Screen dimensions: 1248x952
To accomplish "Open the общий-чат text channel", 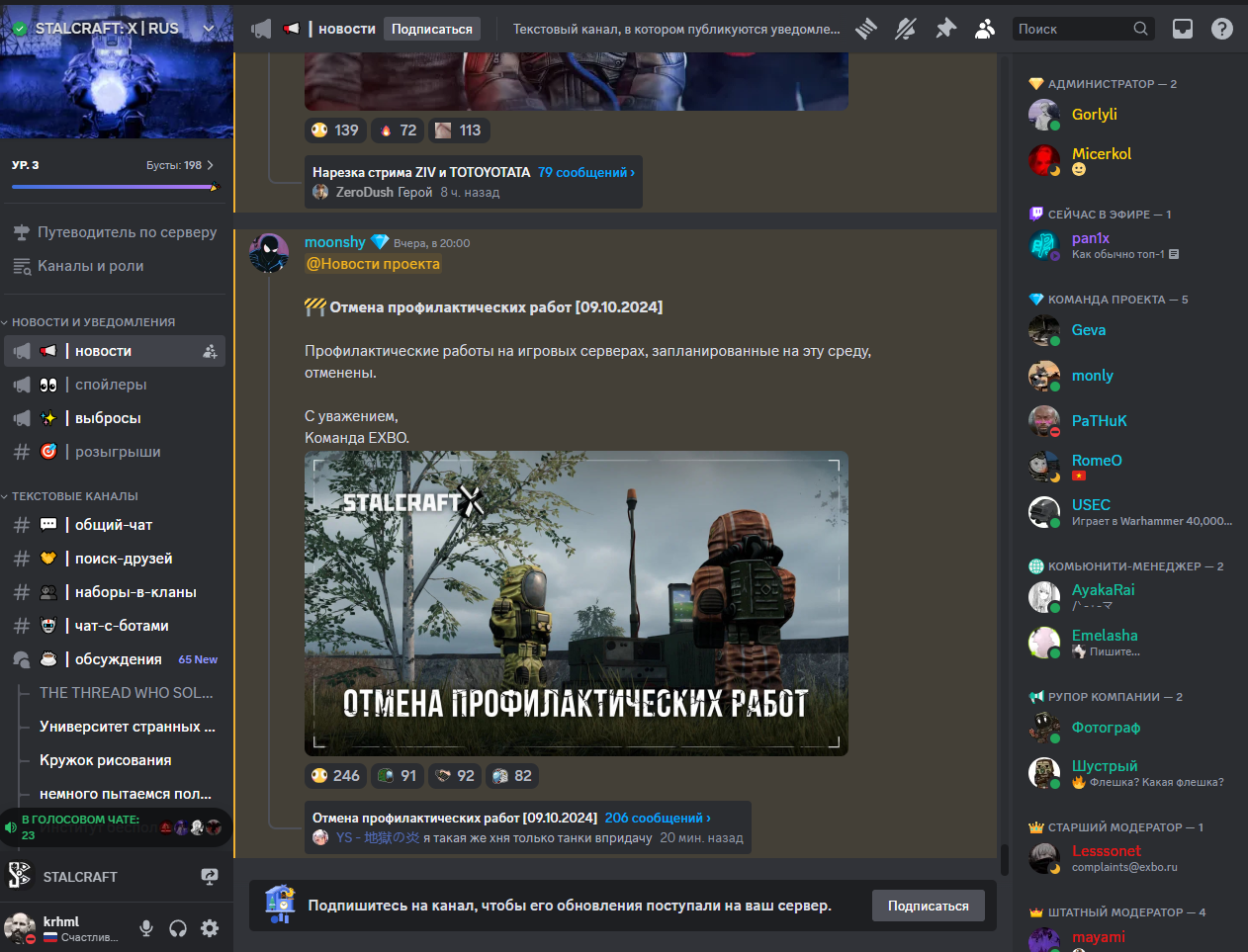I will coord(115,525).
